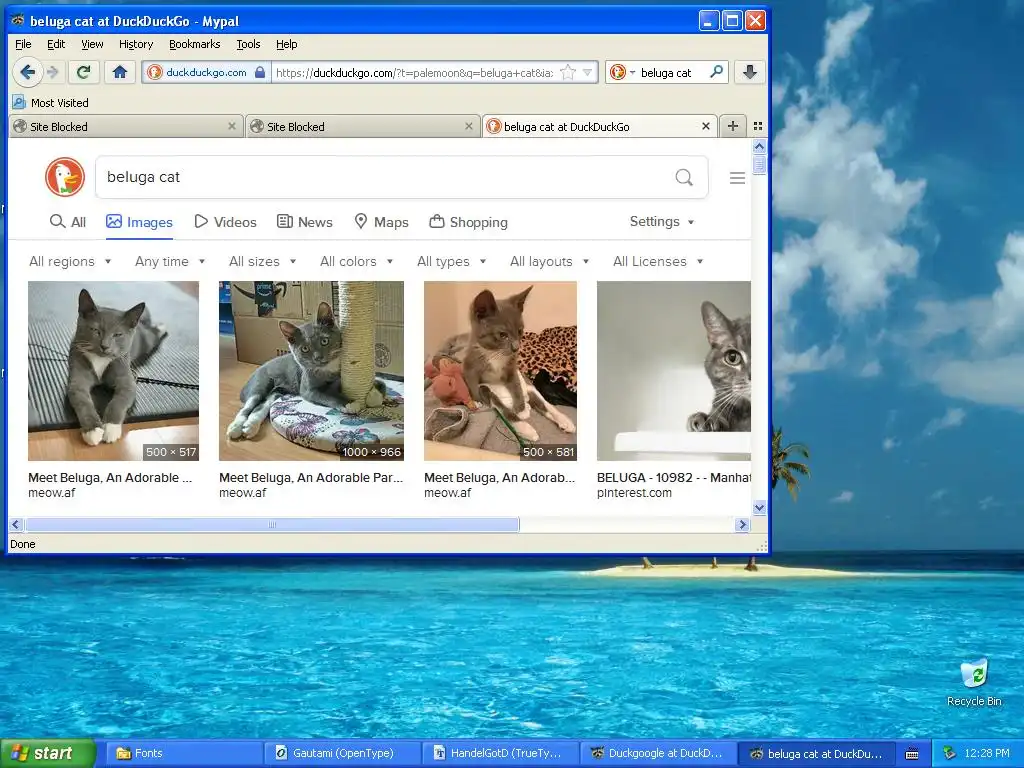Expand the All Licenses filter
Viewport: 1024px width, 768px height.
point(658,261)
